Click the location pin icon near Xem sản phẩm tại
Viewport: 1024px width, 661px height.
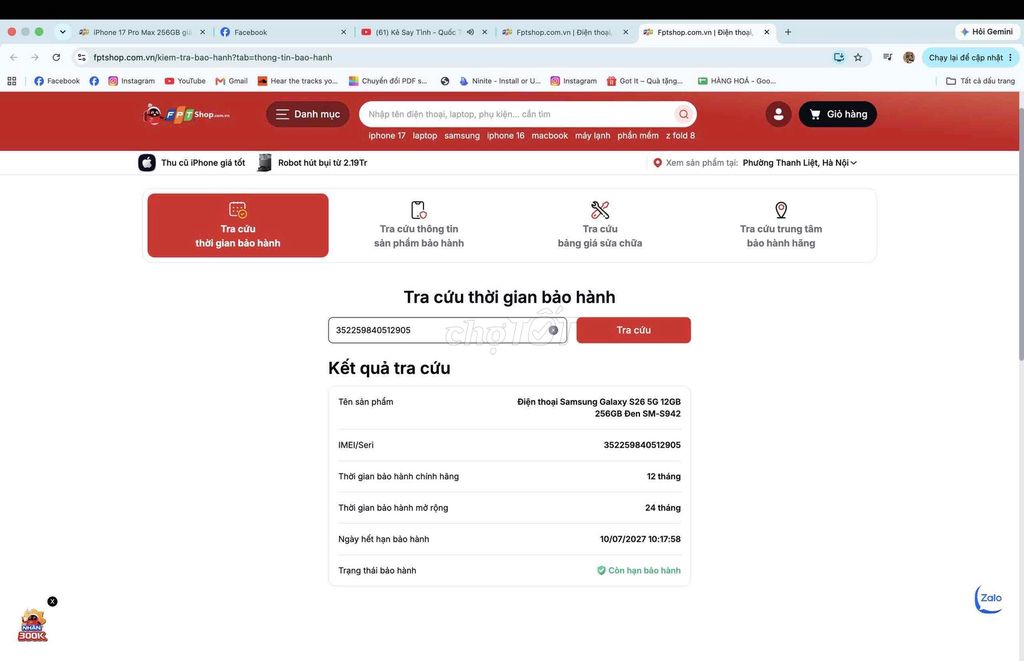[658, 163]
